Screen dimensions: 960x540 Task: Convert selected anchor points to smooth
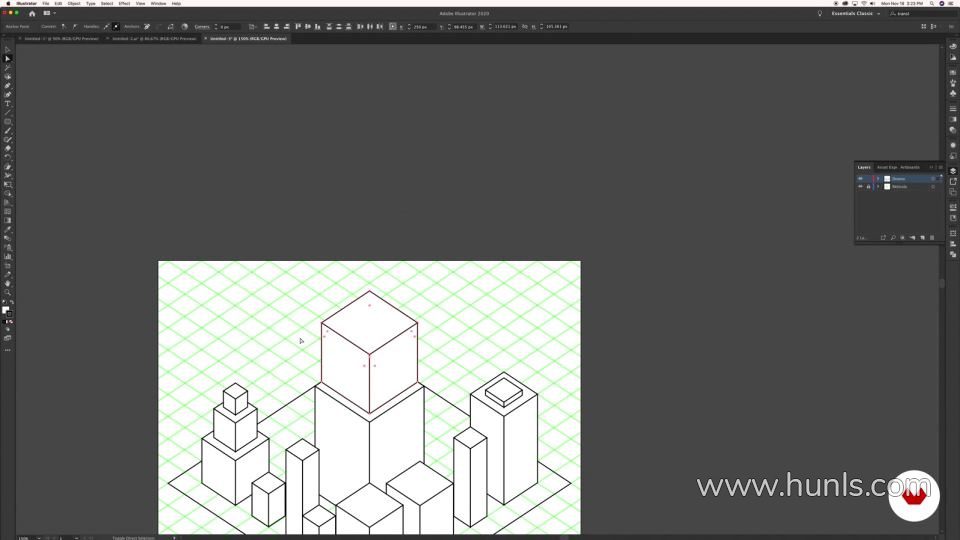click(75, 27)
